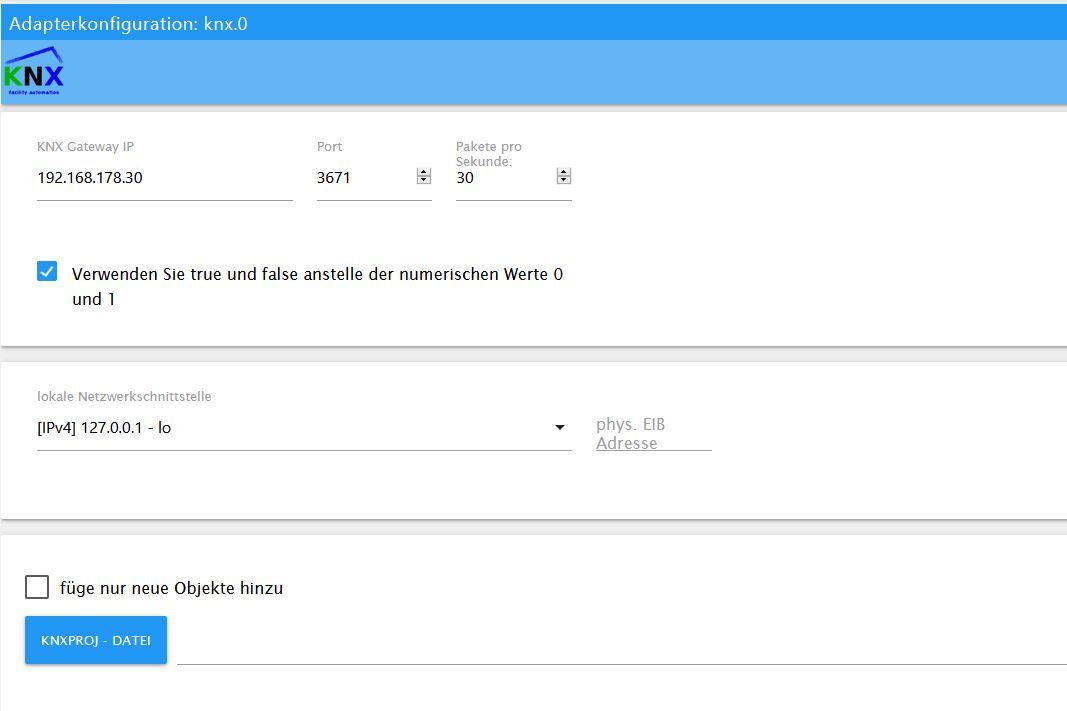This screenshot has height=711, width=1067.
Task: Enable 'füge nur neue Objekte hinzu' checkbox
Action: pos(37,586)
